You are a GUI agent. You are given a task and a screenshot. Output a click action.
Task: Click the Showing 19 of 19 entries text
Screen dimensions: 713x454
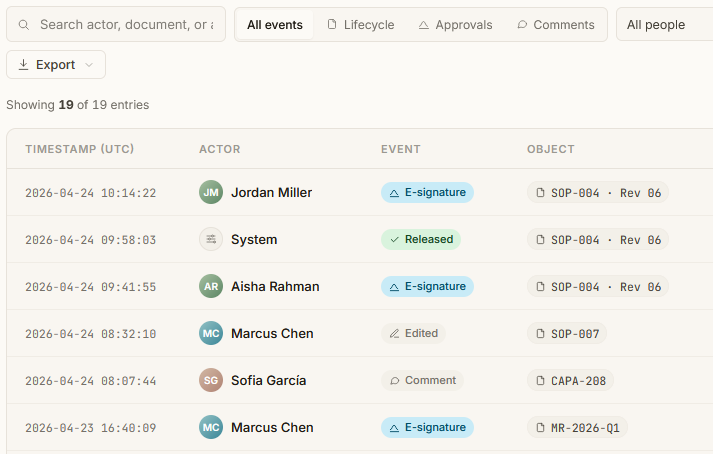78,105
